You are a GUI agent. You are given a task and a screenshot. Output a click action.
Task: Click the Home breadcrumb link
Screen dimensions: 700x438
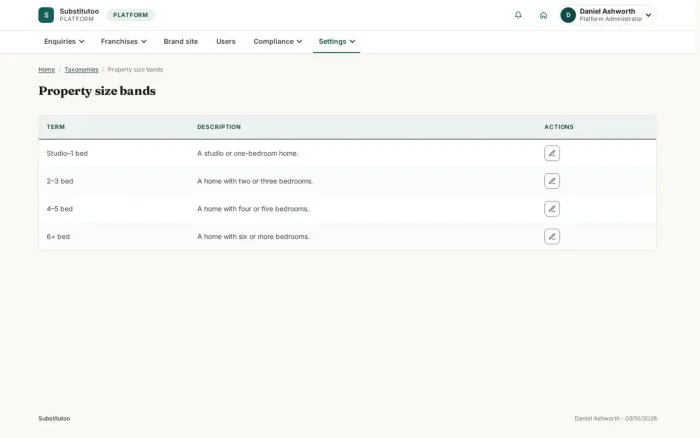tap(46, 69)
